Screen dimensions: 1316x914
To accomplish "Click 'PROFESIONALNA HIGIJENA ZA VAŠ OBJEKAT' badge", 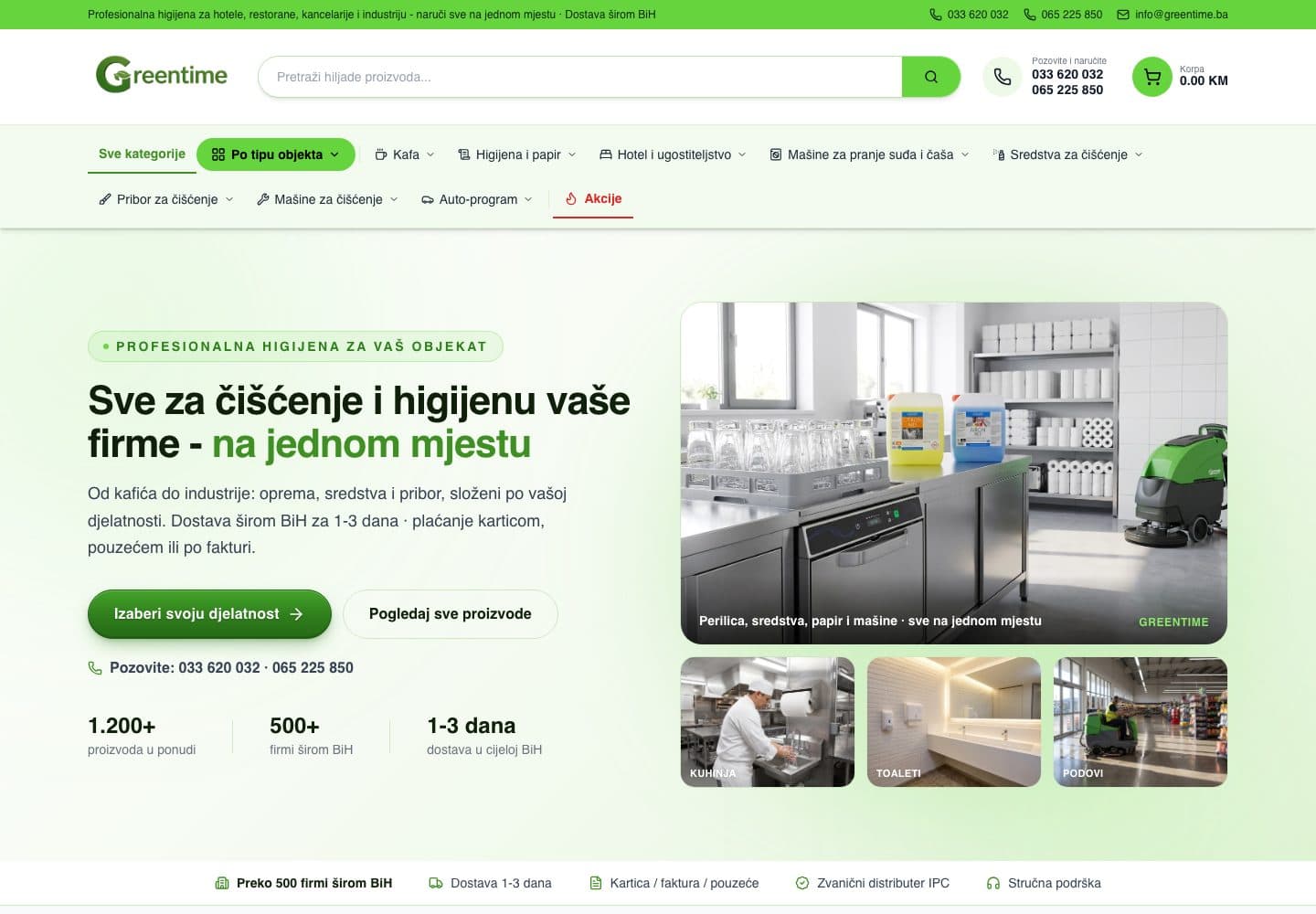I will 295,346.
